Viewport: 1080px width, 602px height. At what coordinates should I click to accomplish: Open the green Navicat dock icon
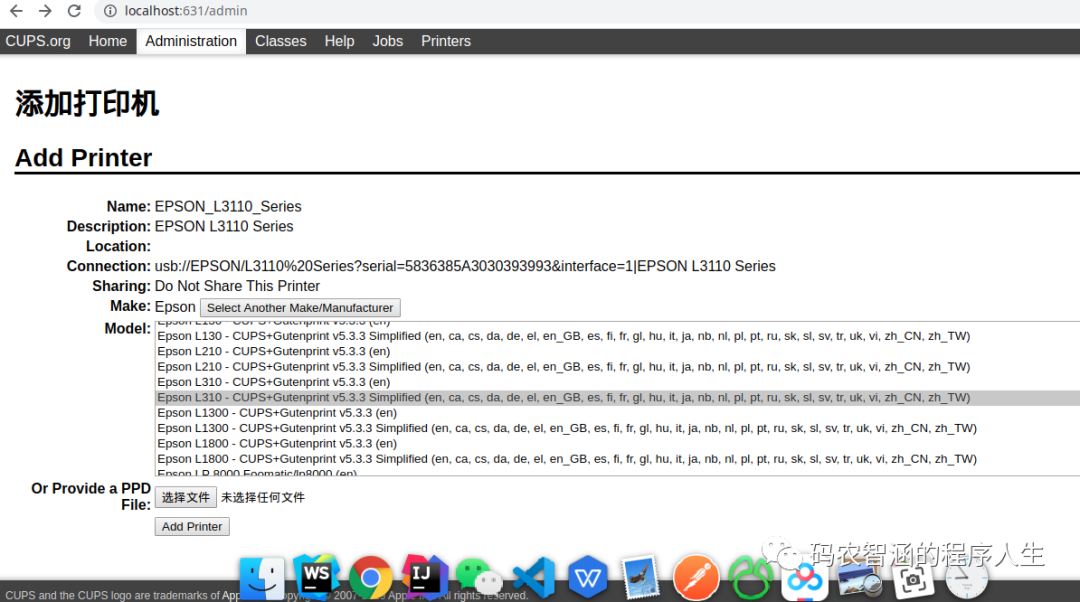pos(750,577)
